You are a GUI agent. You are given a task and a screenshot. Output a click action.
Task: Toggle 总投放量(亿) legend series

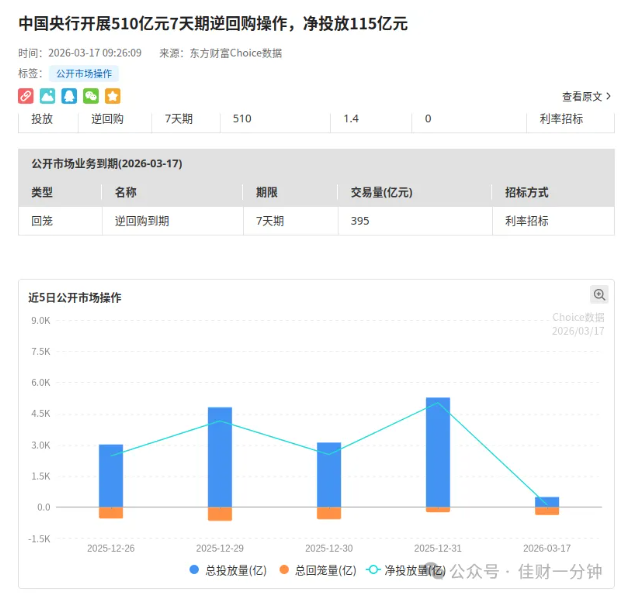[x=228, y=571]
